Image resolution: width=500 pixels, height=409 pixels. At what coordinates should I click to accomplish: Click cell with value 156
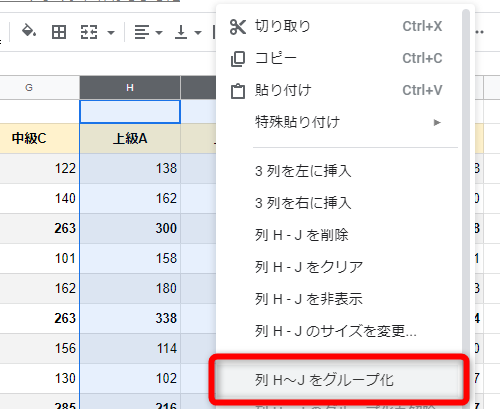(x=39, y=348)
